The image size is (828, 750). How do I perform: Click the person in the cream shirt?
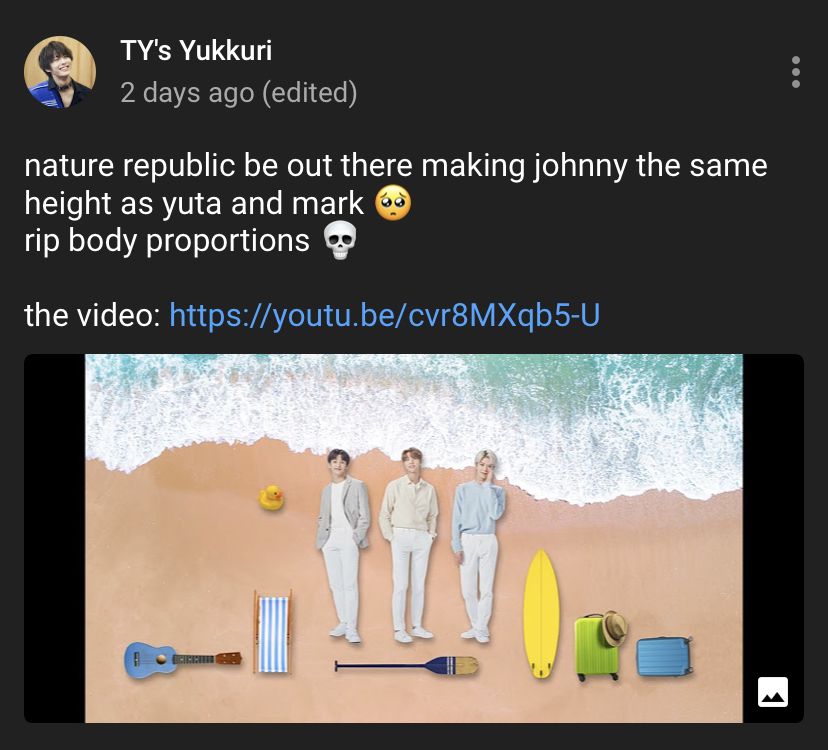pos(410,544)
